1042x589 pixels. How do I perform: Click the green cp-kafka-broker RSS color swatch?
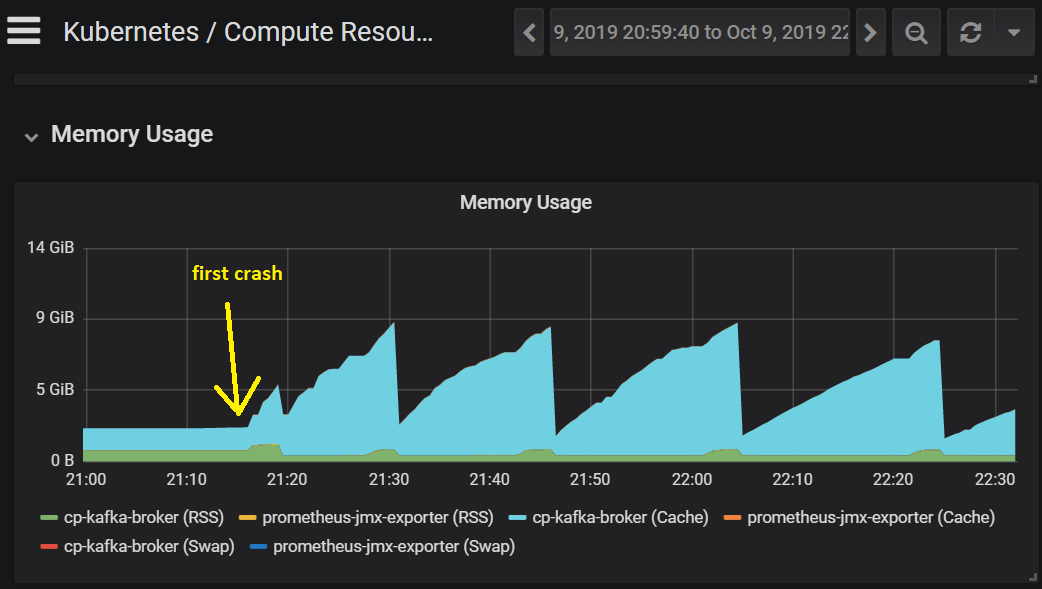coord(49,518)
